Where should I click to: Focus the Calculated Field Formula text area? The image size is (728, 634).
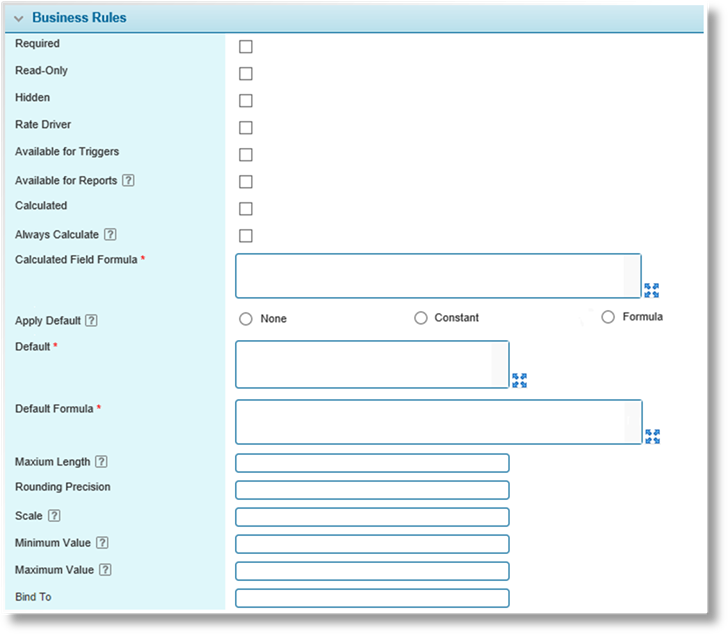tap(438, 276)
